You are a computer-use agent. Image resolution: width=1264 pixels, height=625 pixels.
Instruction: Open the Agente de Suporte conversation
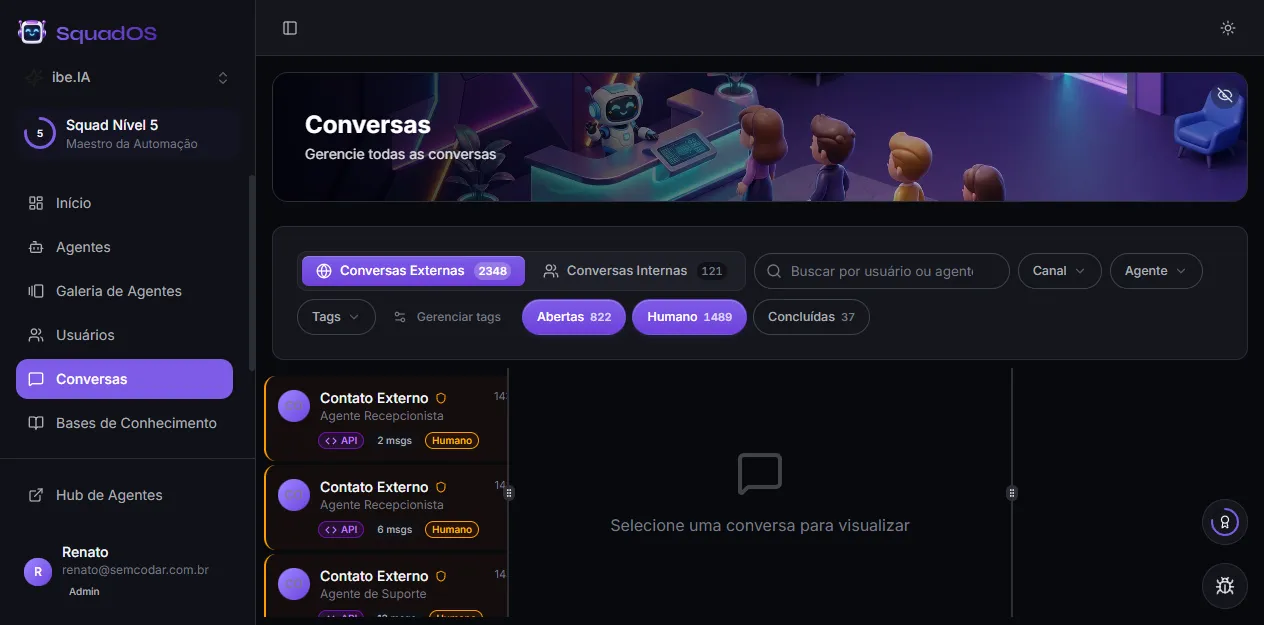[x=386, y=587]
